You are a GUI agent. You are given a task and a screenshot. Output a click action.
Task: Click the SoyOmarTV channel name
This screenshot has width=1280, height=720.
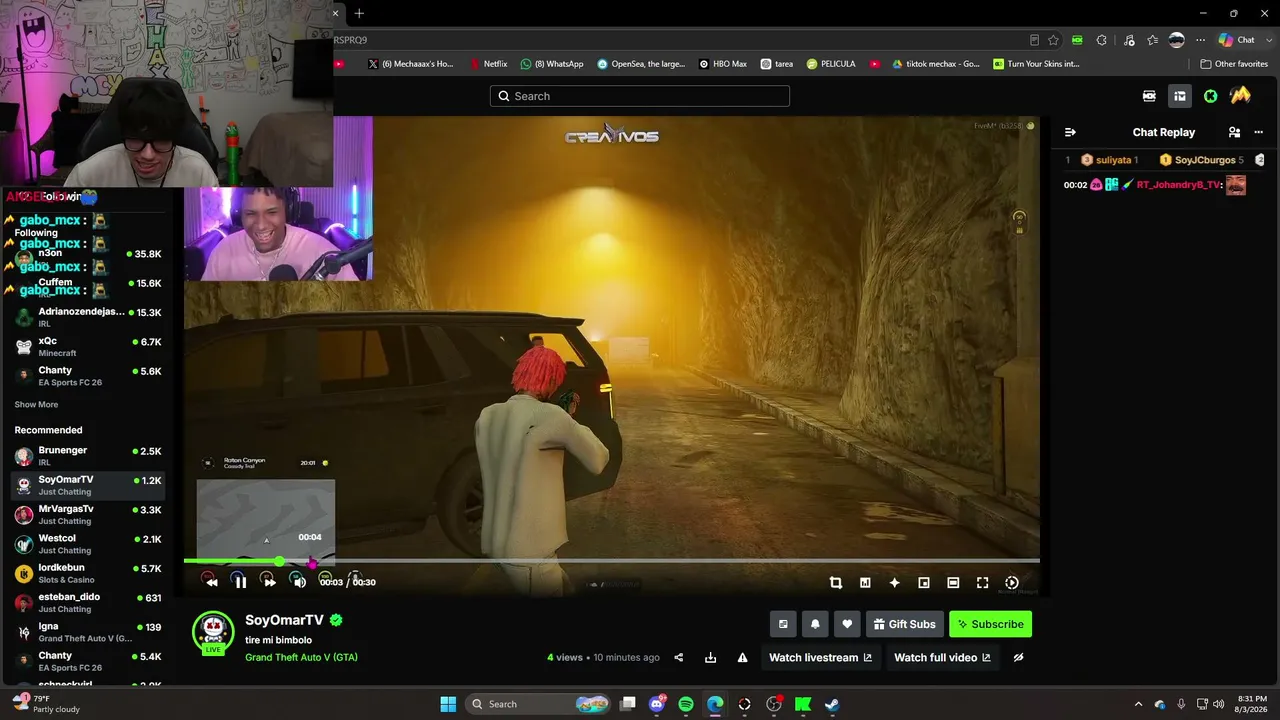click(x=284, y=620)
